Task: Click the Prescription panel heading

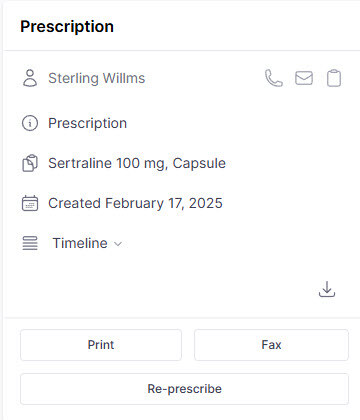Action: [67, 26]
